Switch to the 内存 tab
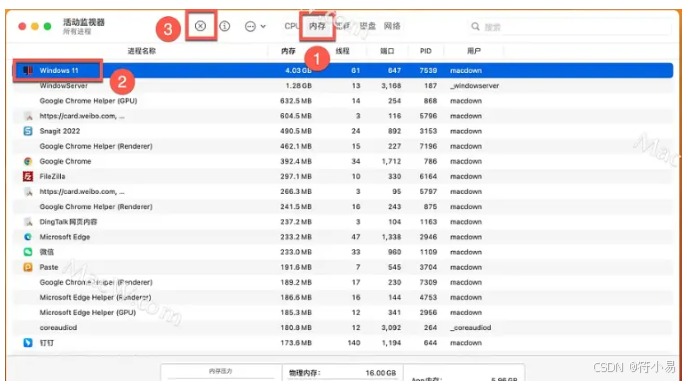Screen dimensions: 684x381 [317, 26]
